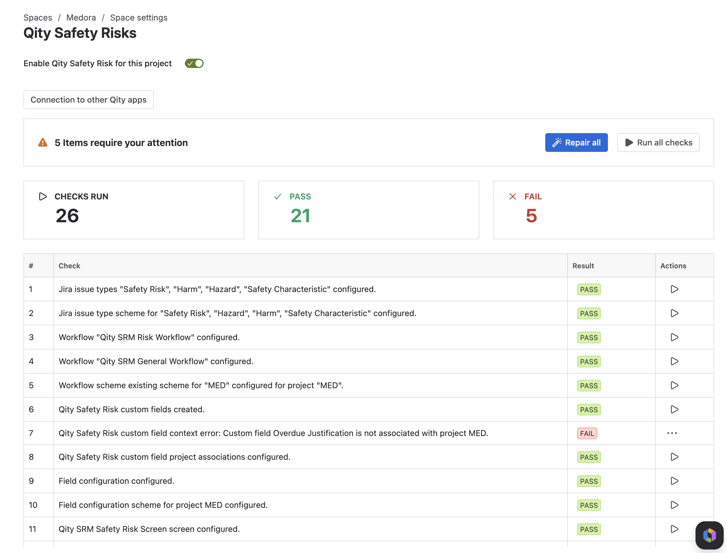
Task: Click the PASS badge on row 5
Action: 588,386
